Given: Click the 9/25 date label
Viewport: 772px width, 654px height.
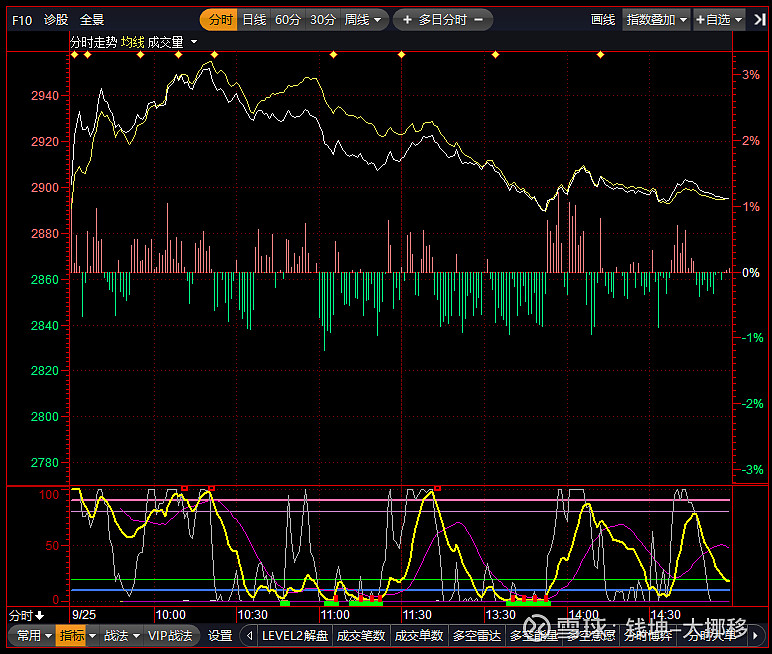Looking at the screenshot, I should pyautogui.click(x=84, y=615).
